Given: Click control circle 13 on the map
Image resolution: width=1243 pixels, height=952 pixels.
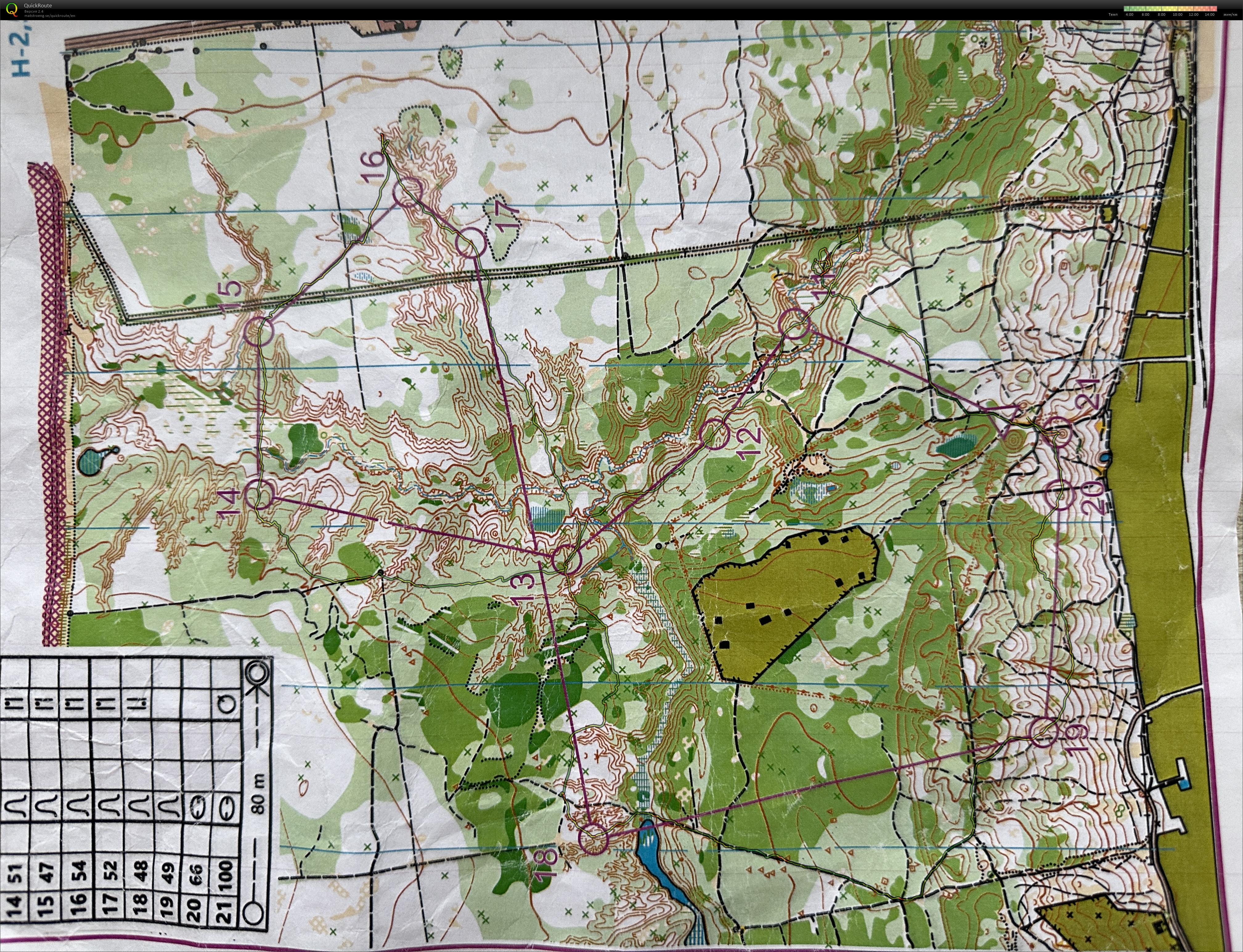Looking at the screenshot, I should point(567,559).
